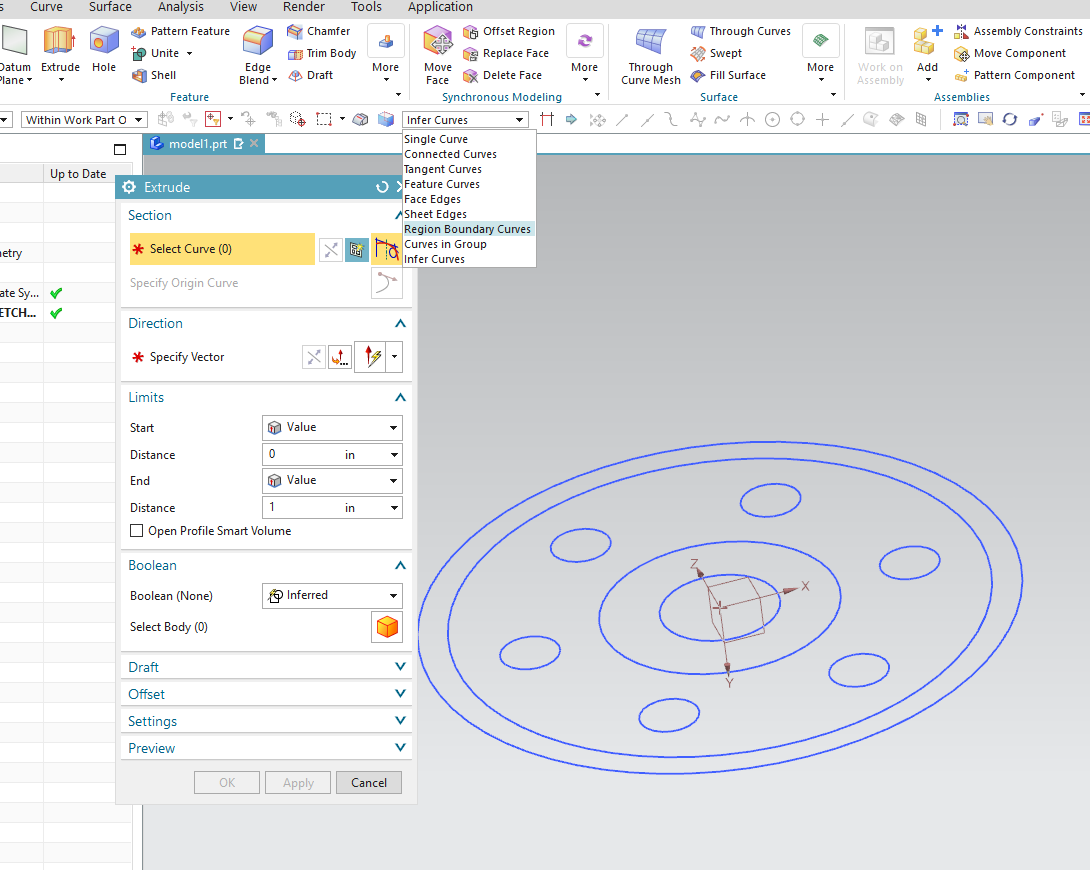Collapse the Direction section

point(400,323)
